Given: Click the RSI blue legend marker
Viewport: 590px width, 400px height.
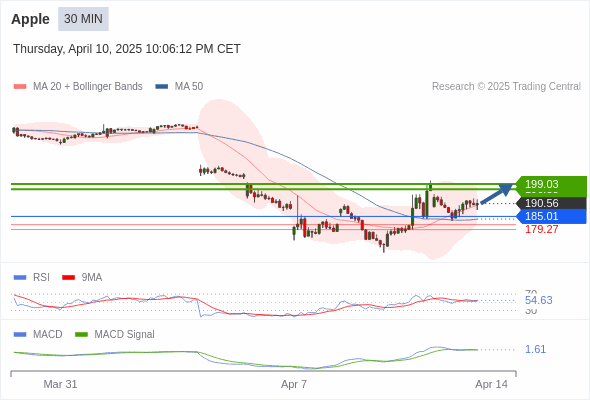Looking at the screenshot, I should [x=20, y=278].
